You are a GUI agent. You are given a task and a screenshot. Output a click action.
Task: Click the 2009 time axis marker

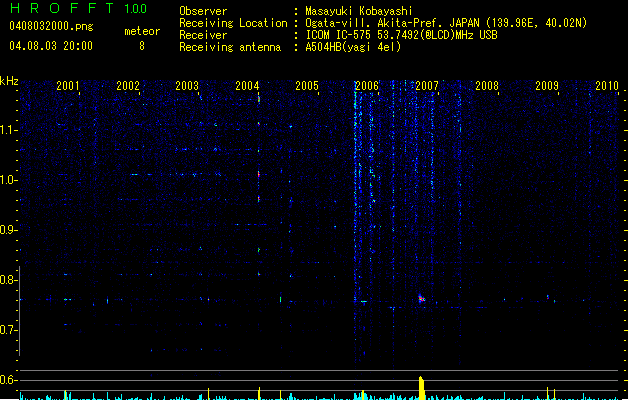(x=547, y=85)
